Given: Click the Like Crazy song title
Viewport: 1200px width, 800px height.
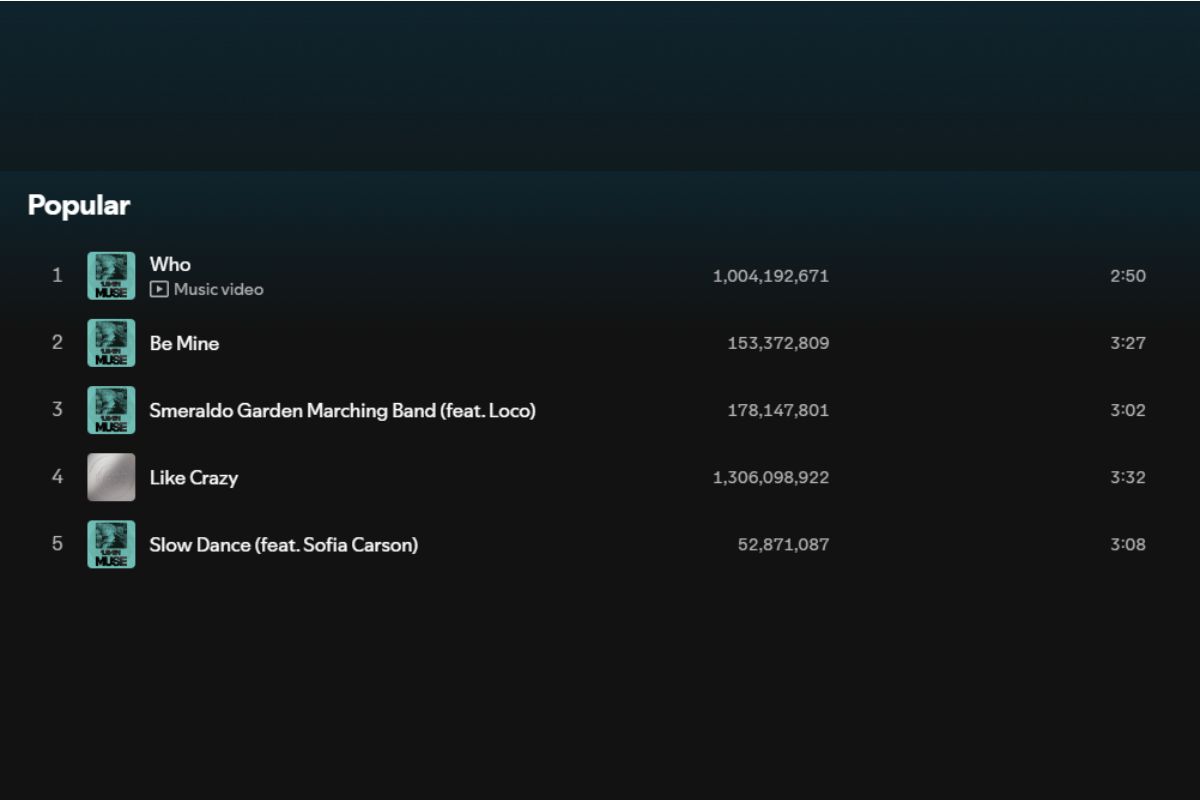Looking at the screenshot, I should pyautogui.click(x=194, y=477).
